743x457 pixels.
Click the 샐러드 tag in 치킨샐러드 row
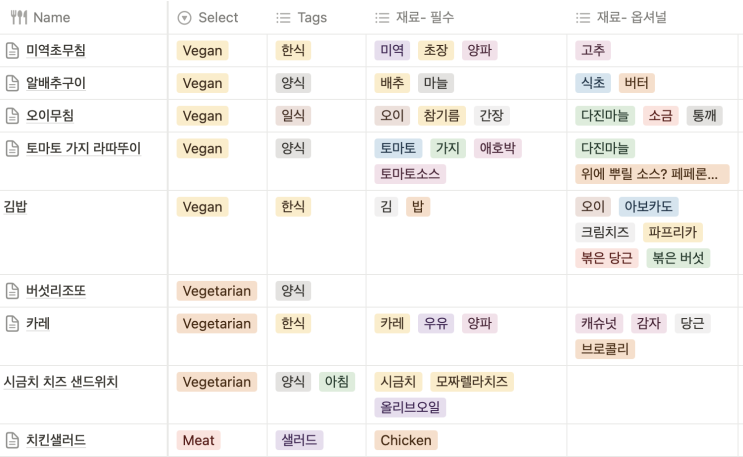tap(299, 440)
